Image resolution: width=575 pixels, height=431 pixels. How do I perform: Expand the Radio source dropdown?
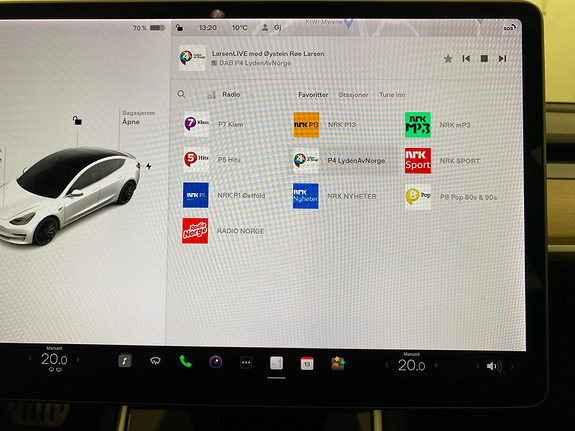tap(231, 95)
